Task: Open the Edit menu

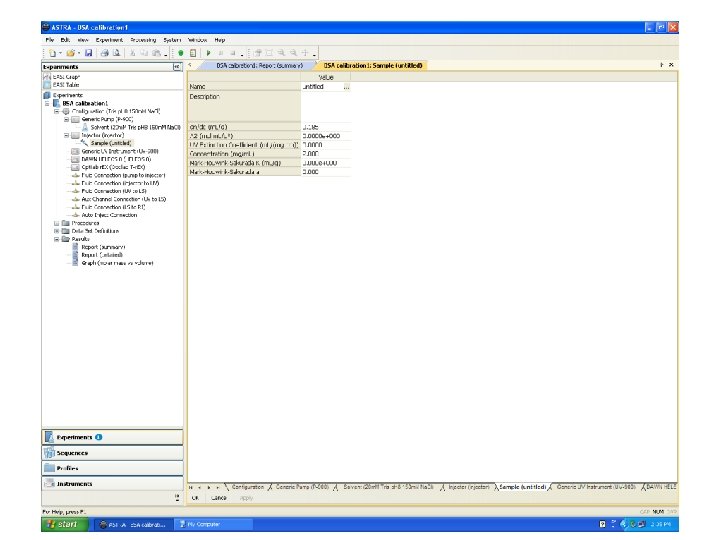Action: point(65,40)
